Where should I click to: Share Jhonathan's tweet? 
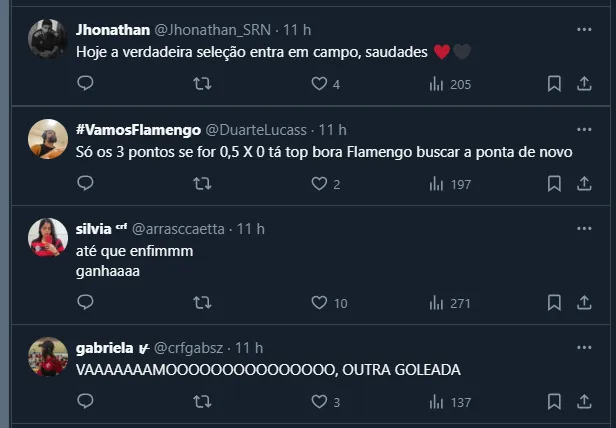pos(585,84)
